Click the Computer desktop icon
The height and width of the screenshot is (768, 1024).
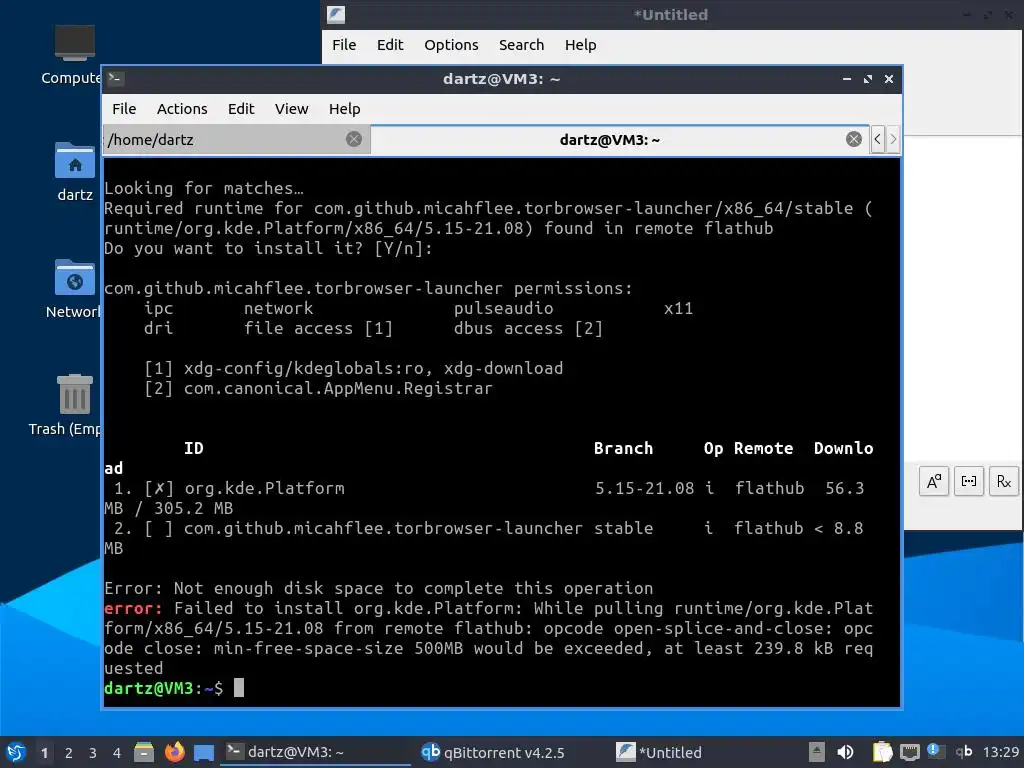tap(73, 55)
